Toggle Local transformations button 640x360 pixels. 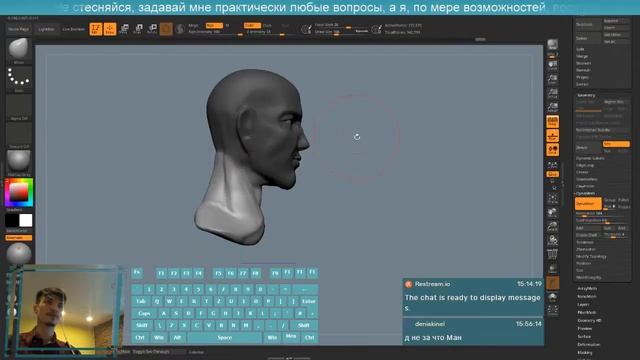coord(553,150)
